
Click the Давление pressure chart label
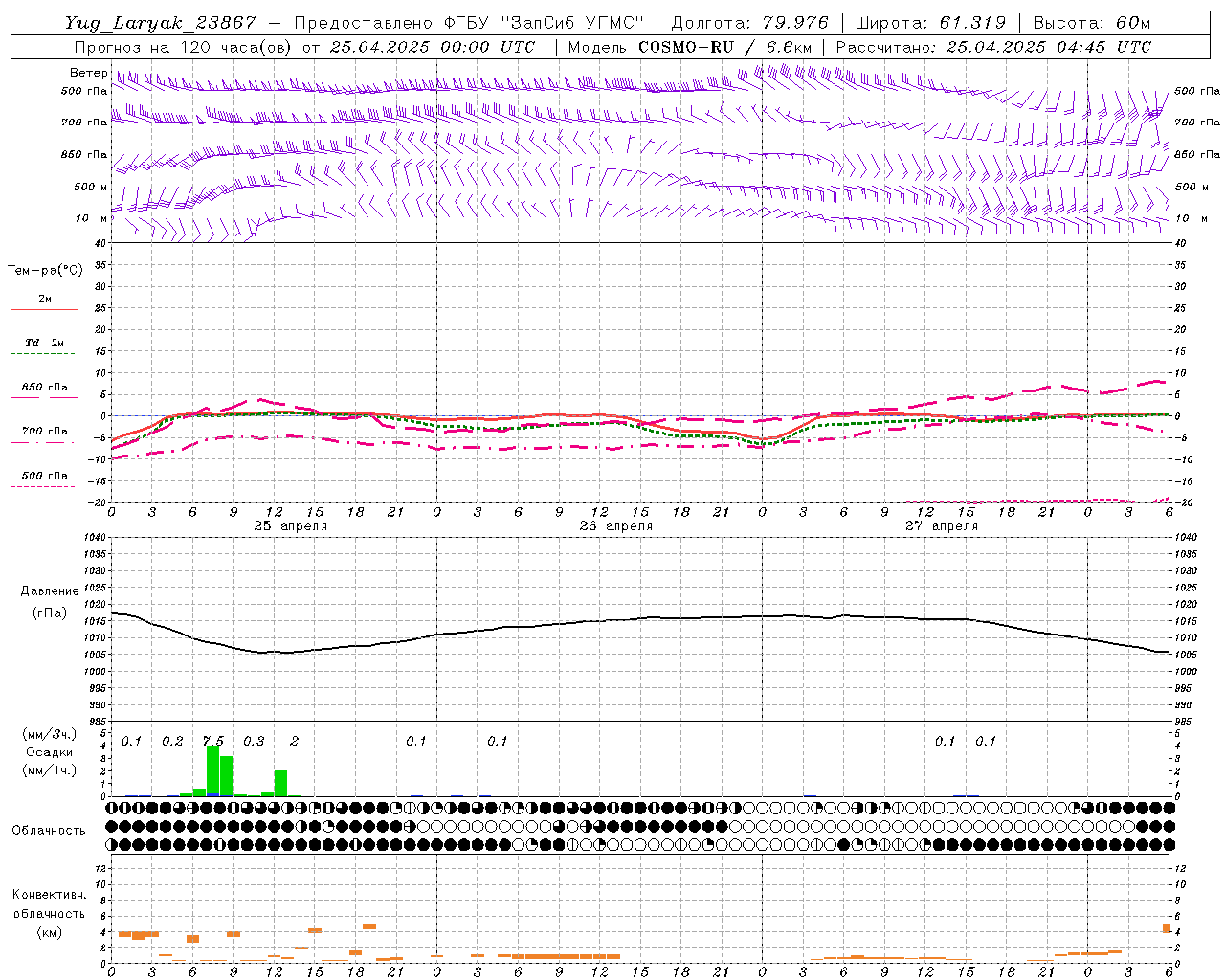(49, 591)
